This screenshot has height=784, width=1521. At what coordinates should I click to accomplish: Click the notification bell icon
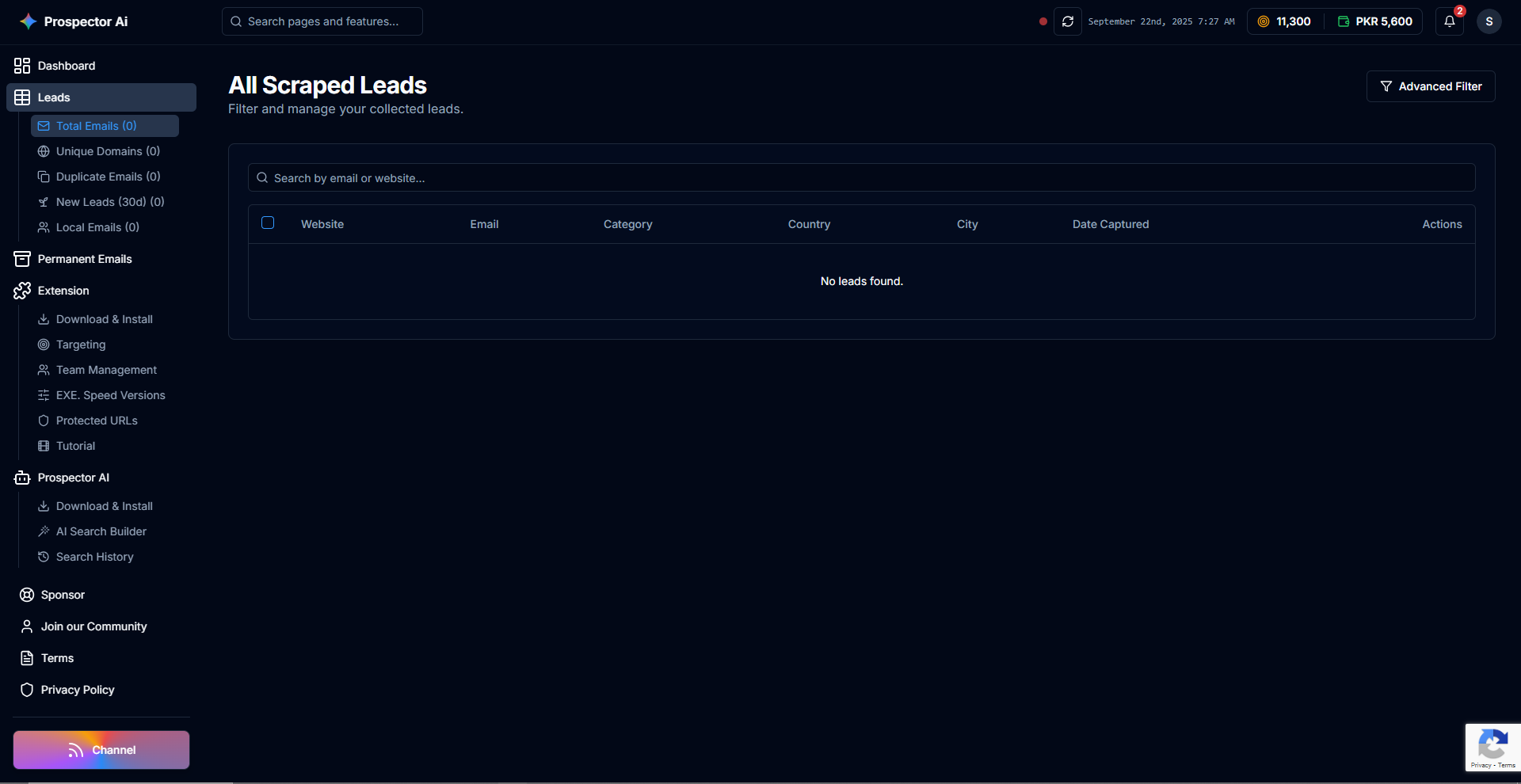click(1449, 21)
